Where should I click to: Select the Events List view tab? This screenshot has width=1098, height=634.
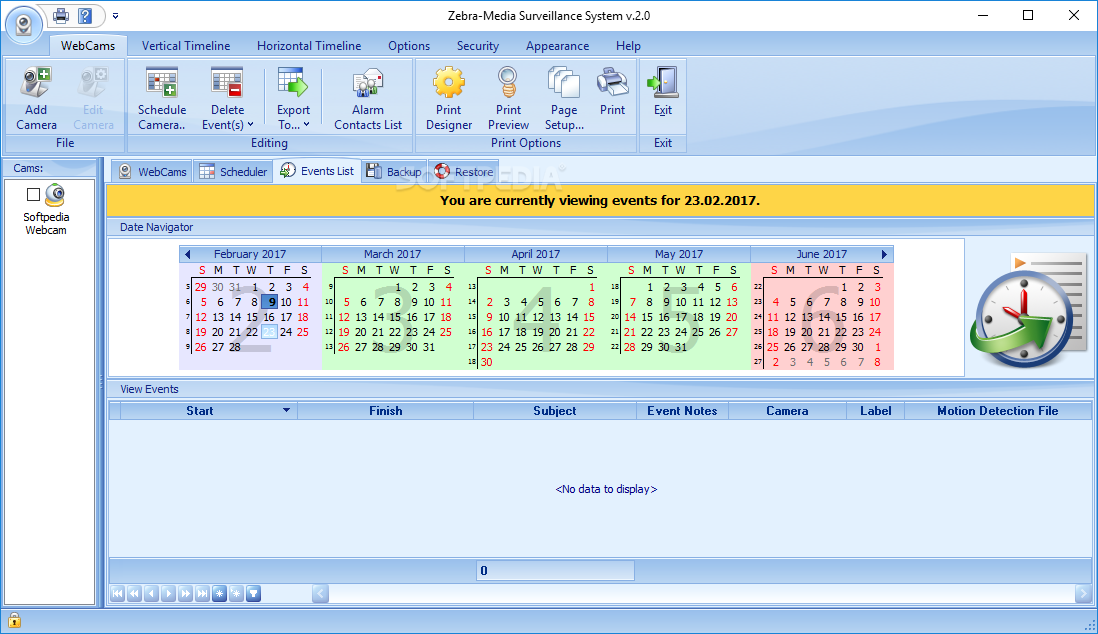[x=317, y=171]
